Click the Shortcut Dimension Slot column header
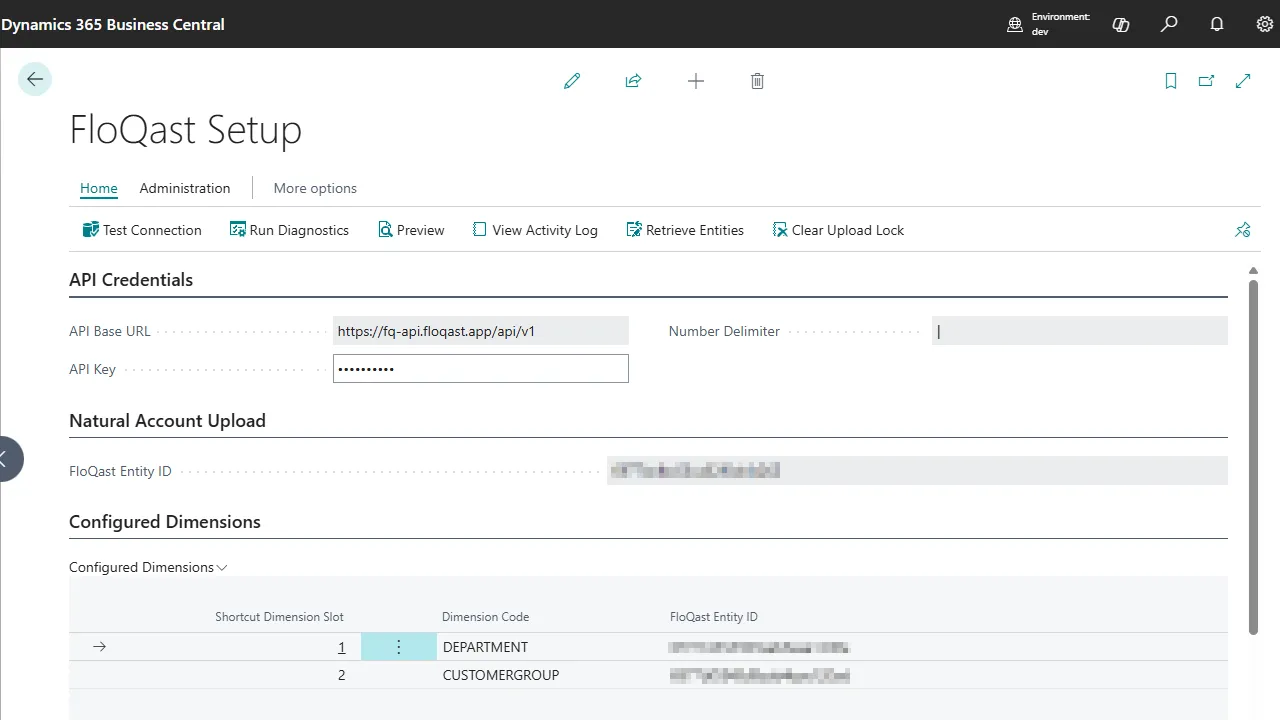The width and height of the screenshot is (1280, 720). [279, 617]
